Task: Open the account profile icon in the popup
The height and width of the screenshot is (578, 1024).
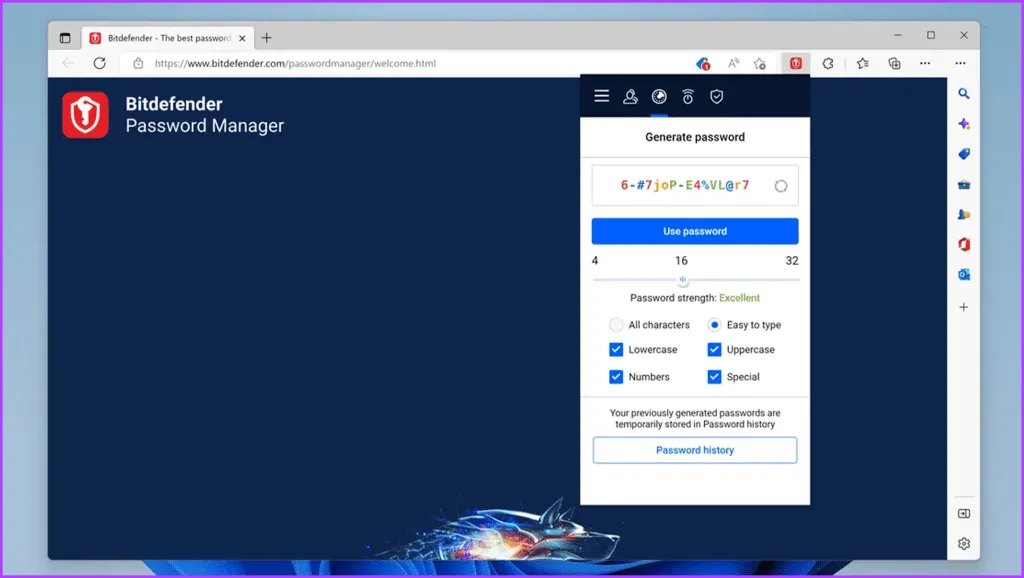Action: (x=630, y=96)
